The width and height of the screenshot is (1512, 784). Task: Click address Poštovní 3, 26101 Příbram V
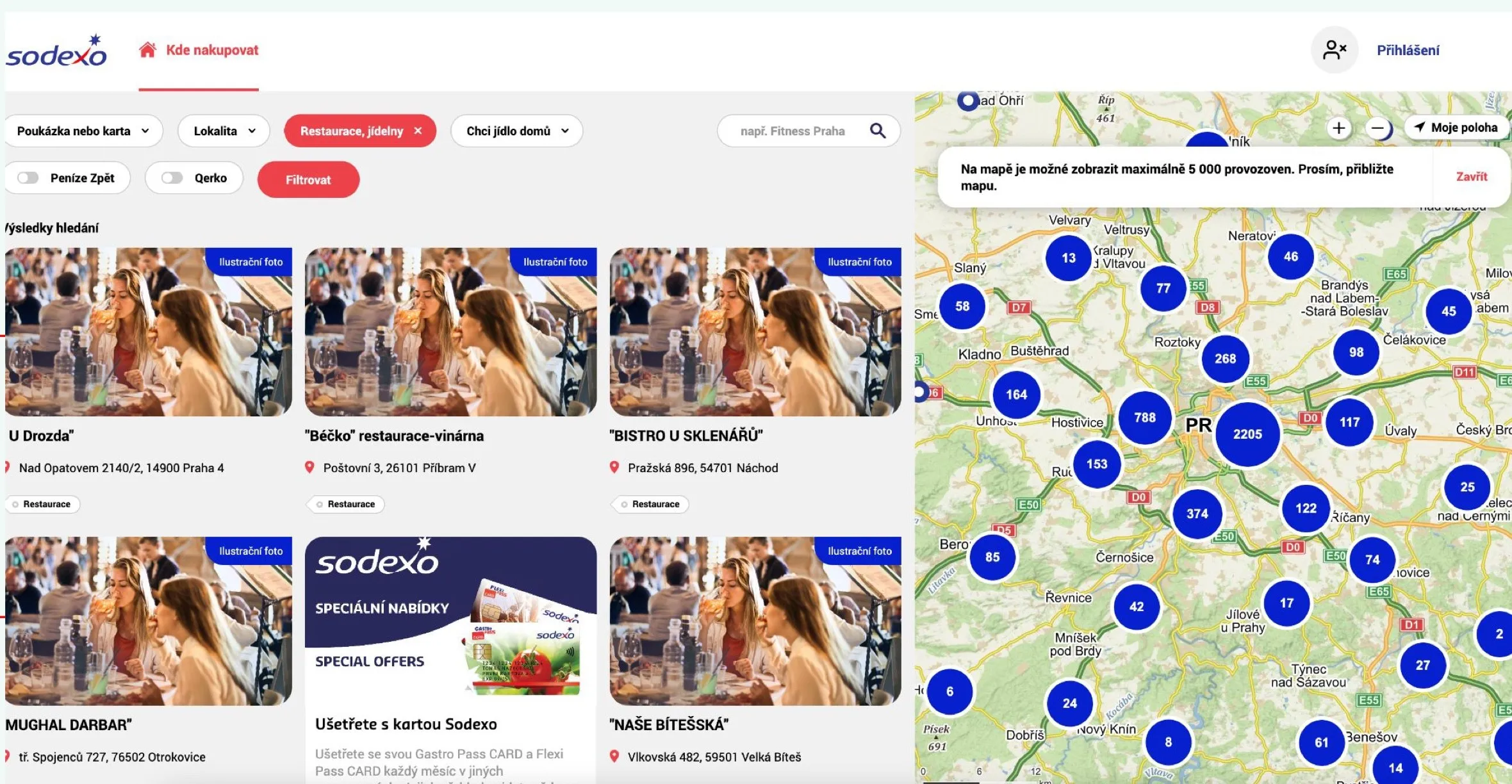tap(399, 468)
